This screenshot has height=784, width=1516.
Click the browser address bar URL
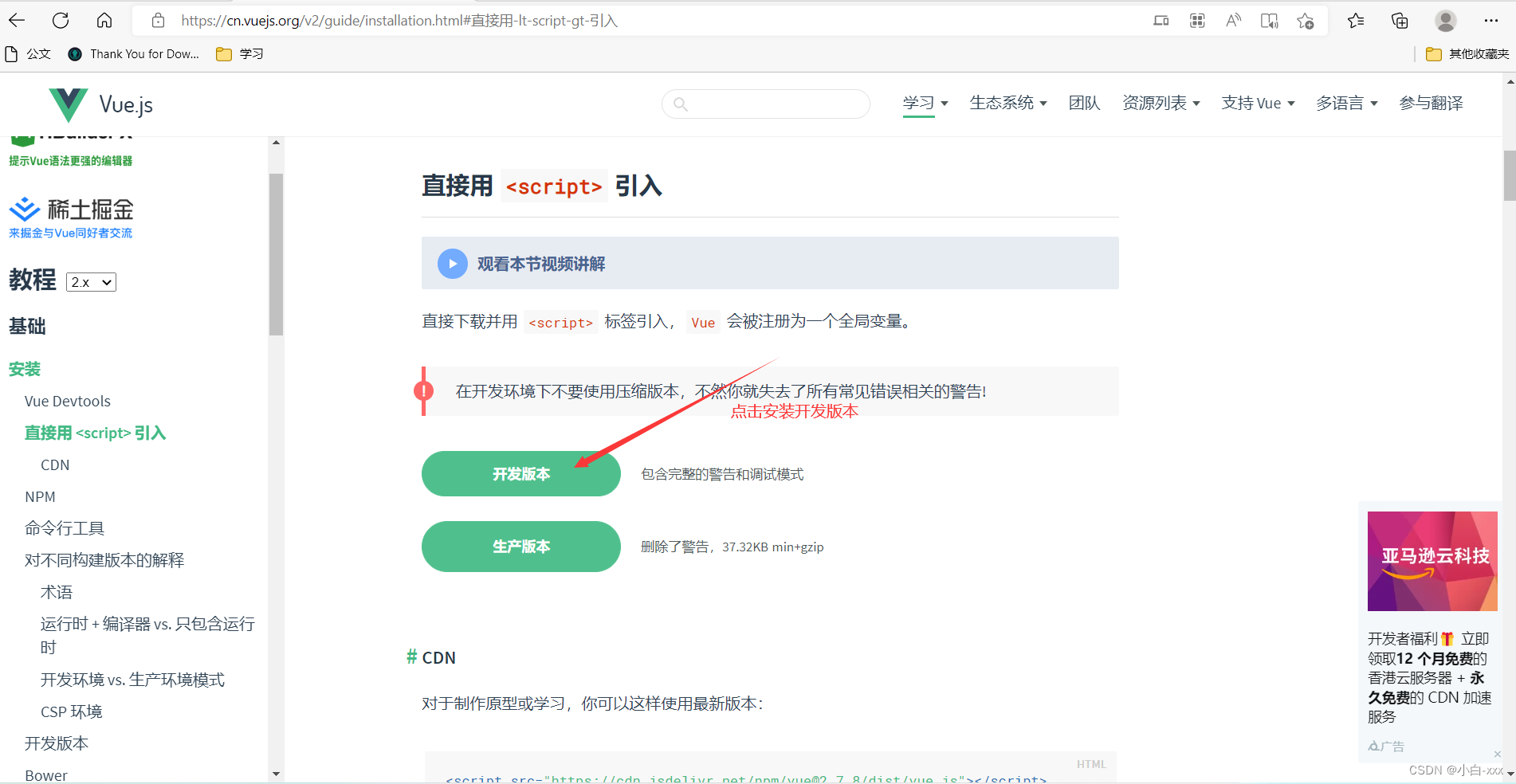(399, 21)
